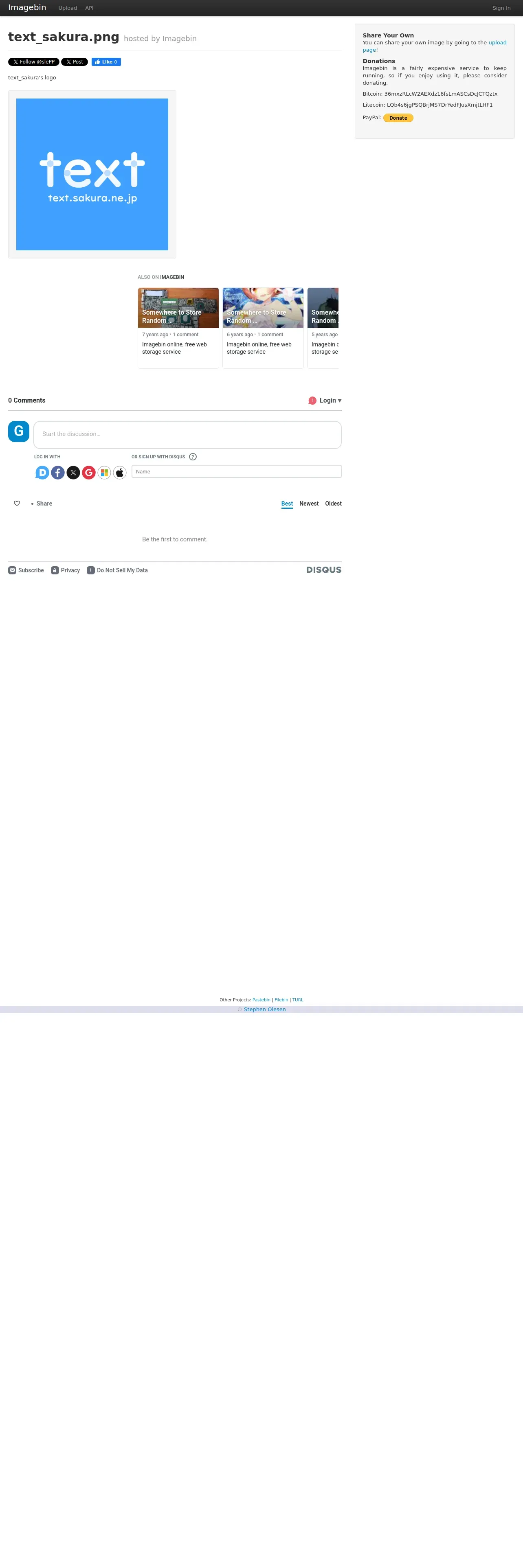The width and height of the screenshot is (523, 1568).
Task: Open the Disqus sign-up help question mark
Action: click(x=193, y=457)
